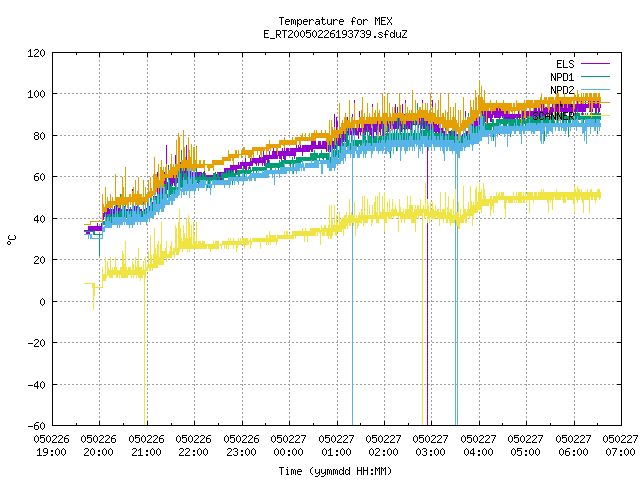Click the y-axis tick value 20
Screen dimensions: 640x480
[40, 260]
